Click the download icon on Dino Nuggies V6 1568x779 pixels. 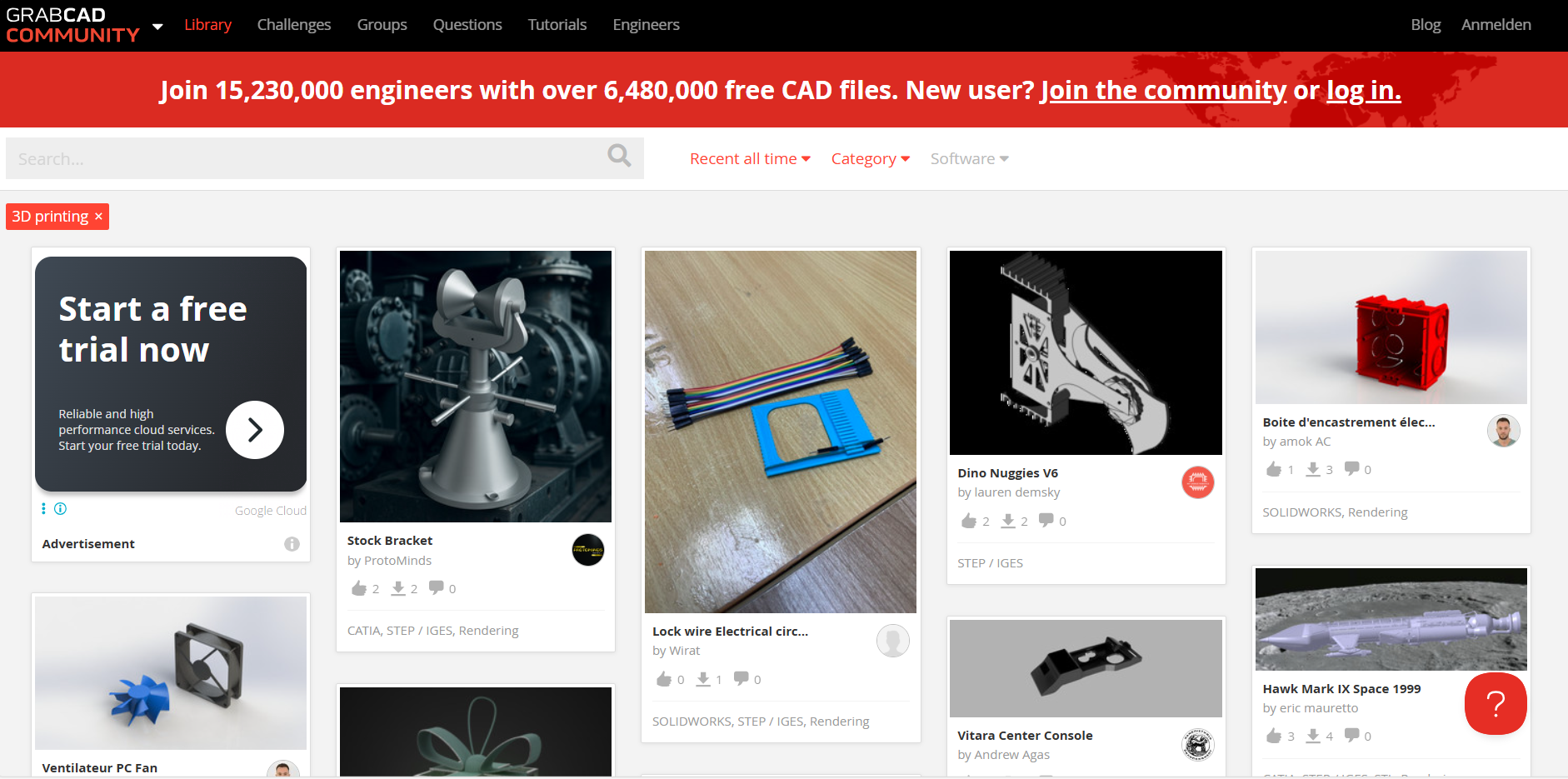point(1008,521)
